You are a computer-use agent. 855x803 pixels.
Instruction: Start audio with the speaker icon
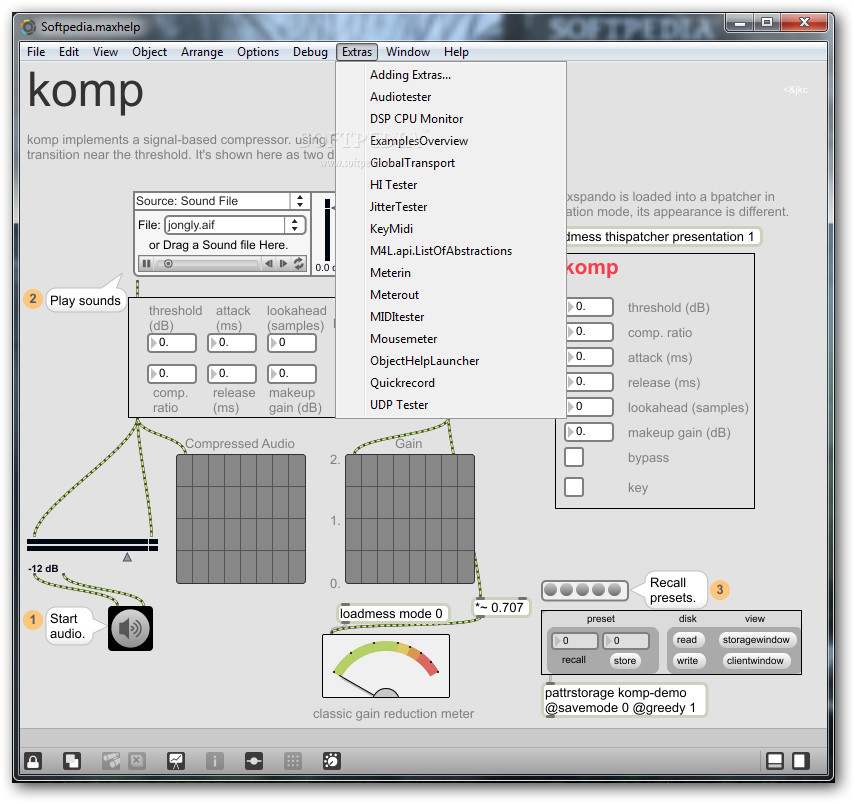[130, 629]
